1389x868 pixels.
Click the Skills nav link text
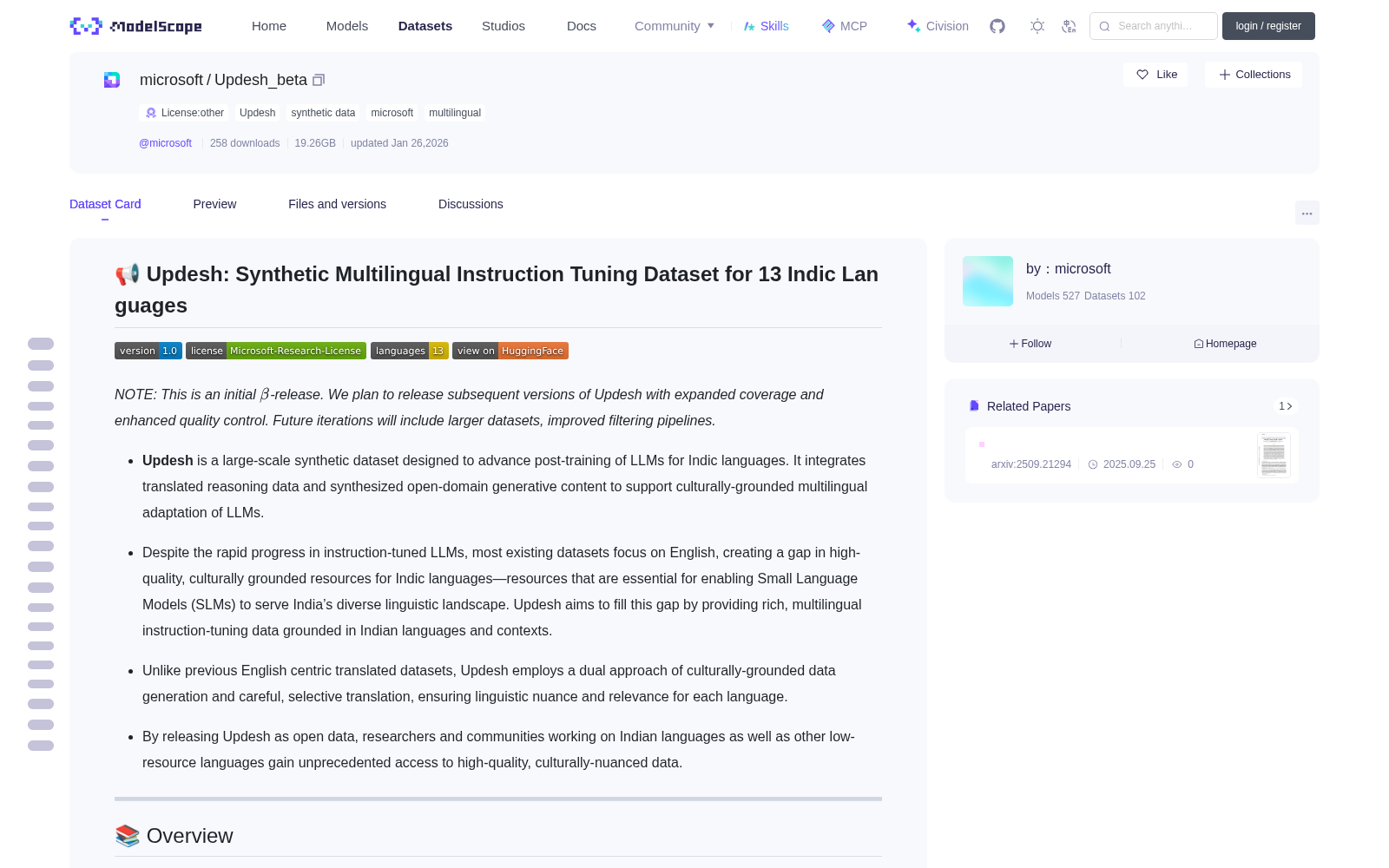[774, 26]
